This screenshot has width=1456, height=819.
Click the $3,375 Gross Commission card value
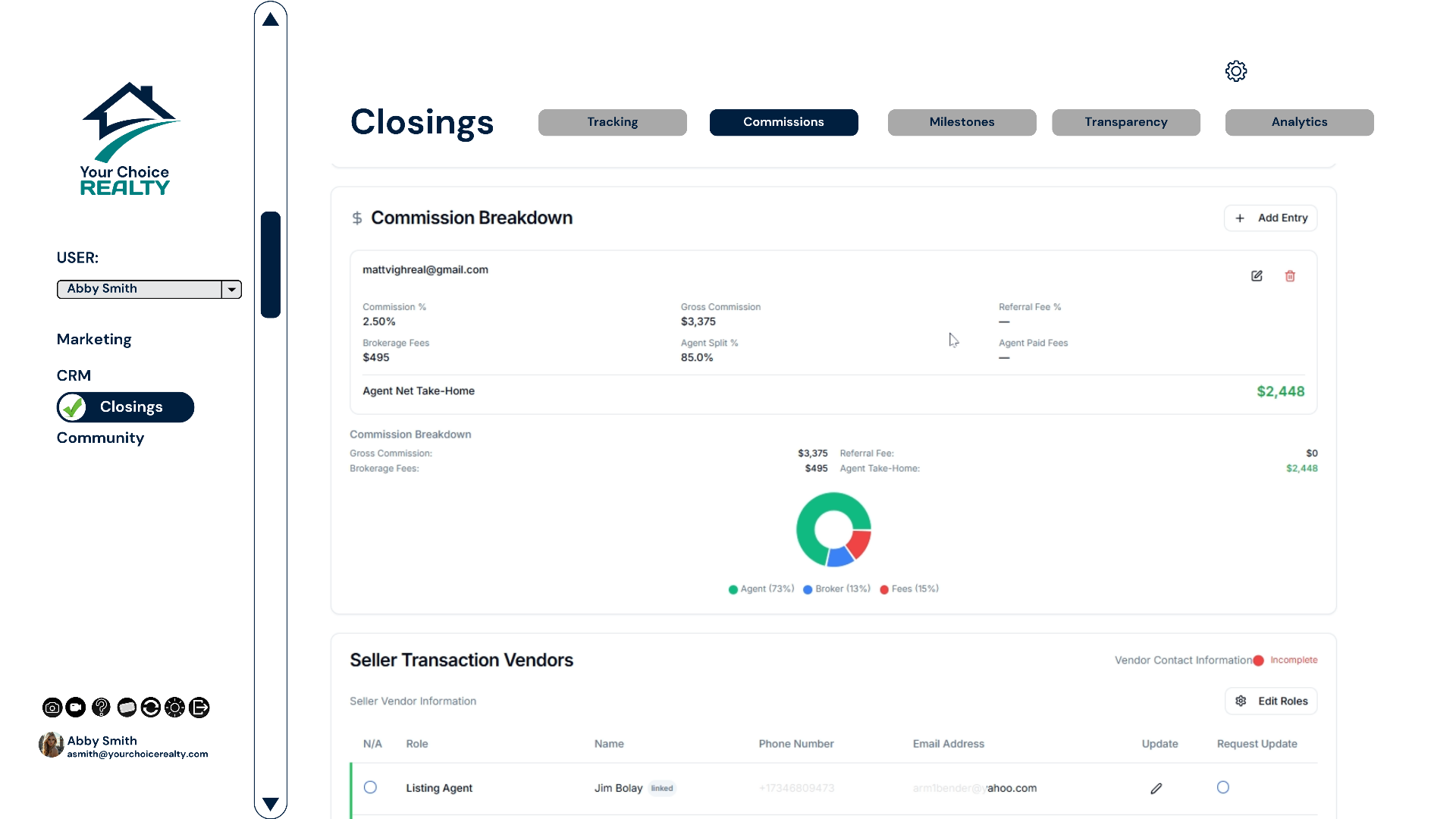[698, 322]
